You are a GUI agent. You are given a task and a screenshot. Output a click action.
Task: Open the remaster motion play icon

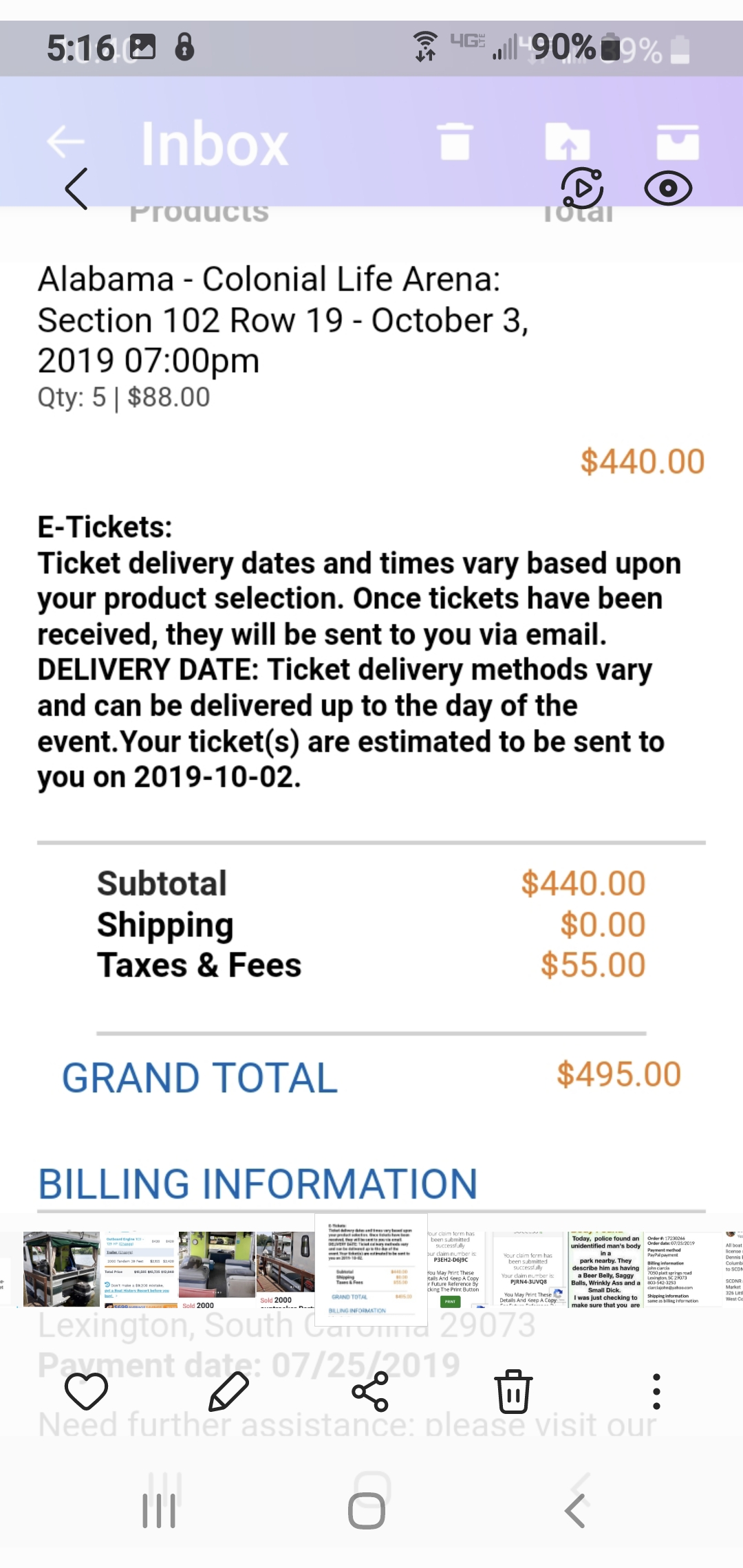pos(582,188)
